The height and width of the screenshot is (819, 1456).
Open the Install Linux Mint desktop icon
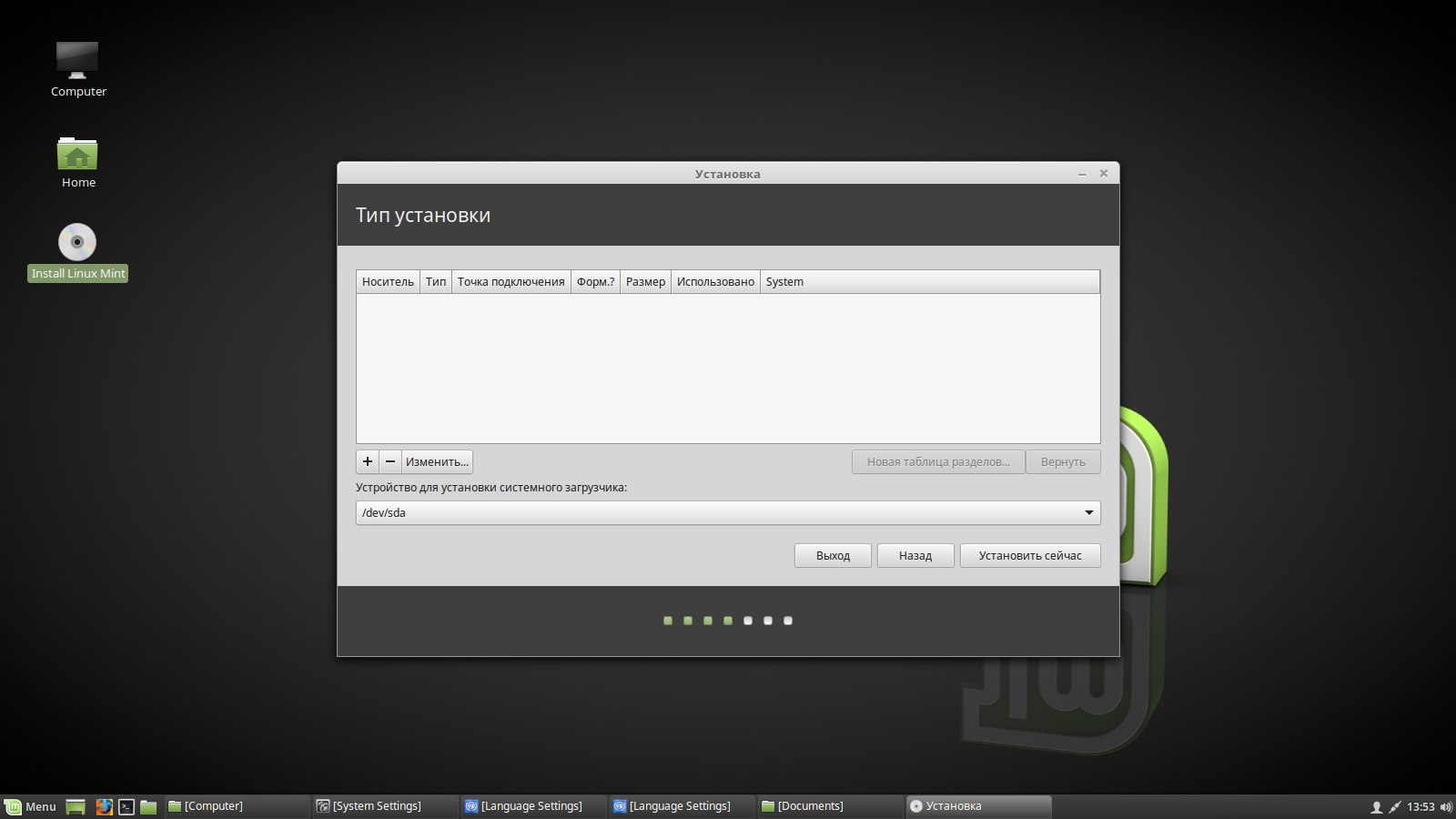point(77,243)
